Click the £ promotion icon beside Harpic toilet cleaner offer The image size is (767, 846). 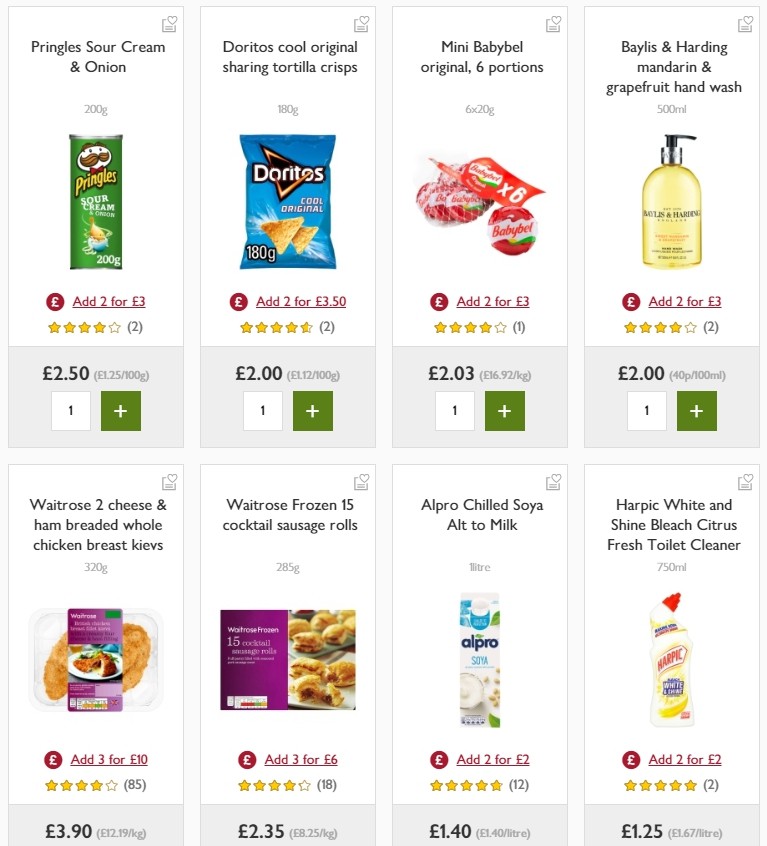click(x=629, y=759)
